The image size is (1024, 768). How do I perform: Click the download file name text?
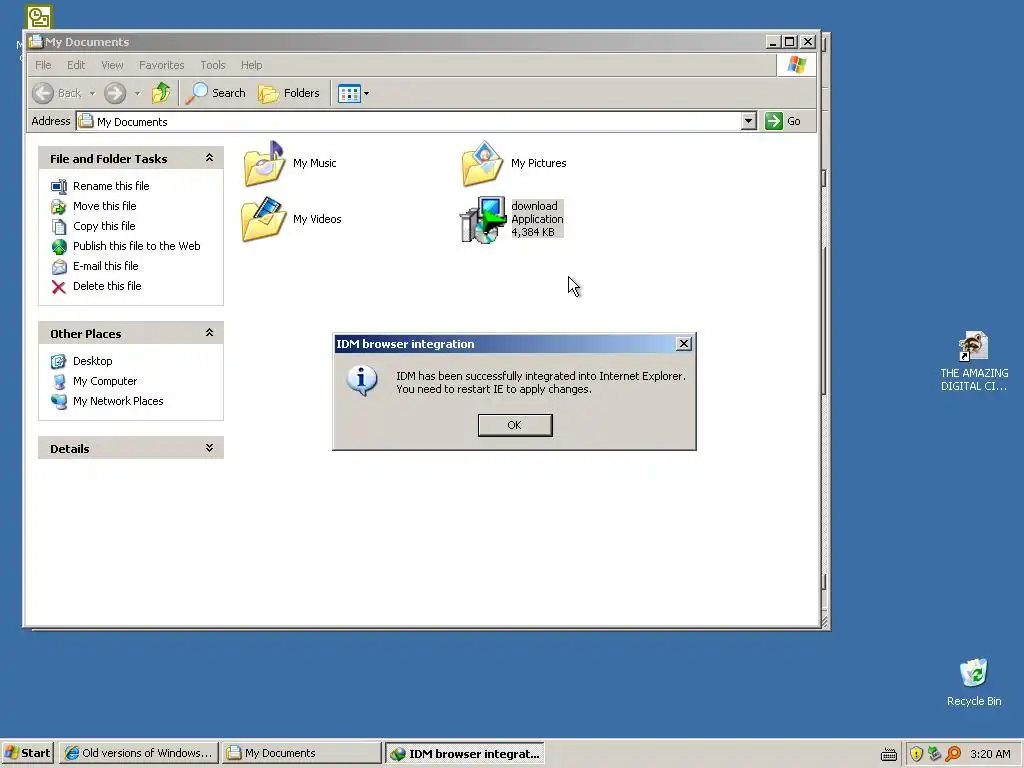[534, 206]
